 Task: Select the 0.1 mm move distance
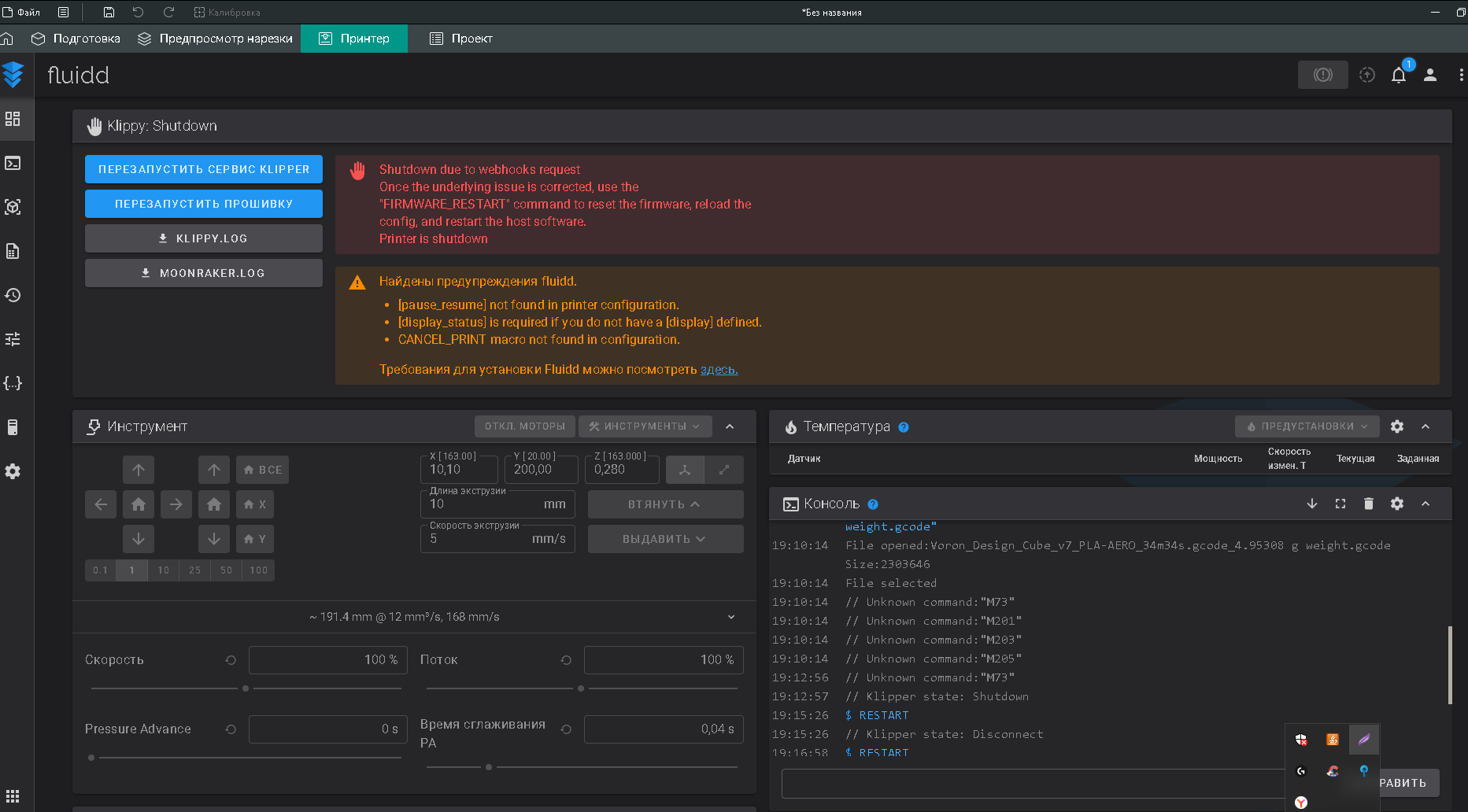coord(100,570)
